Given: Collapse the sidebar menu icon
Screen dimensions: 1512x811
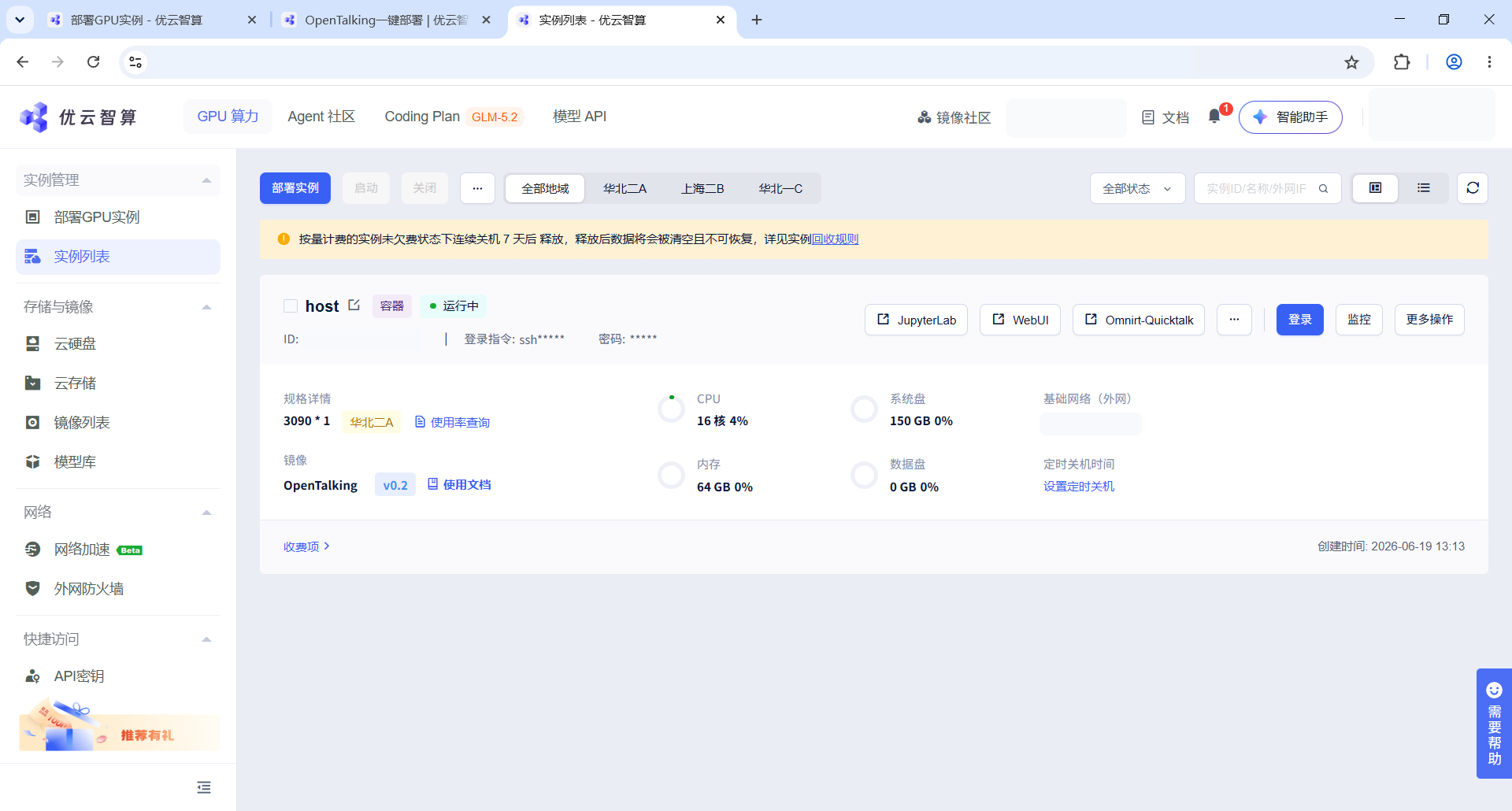Looking at the screenshot, I should point(204,787).
